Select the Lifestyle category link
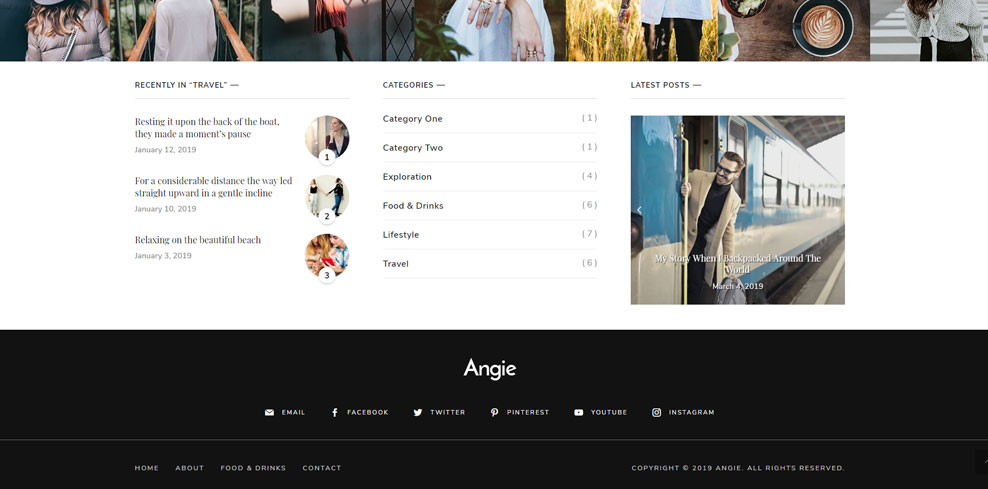988x489 pixels. coord(401,235)
